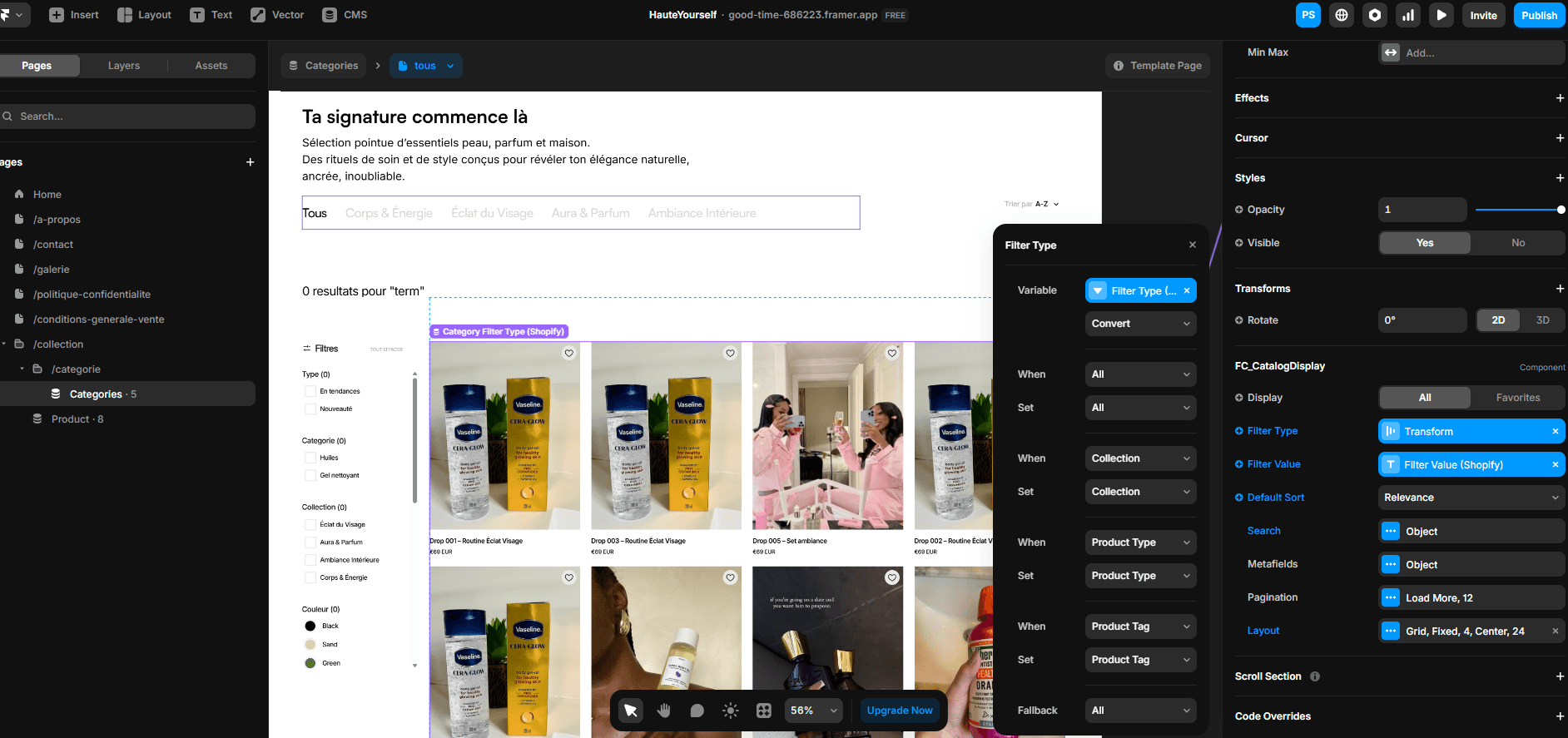This screenshot has height=738, width=1568.
Task: Select the Black color swatch
Action: [x=310, y=626]
